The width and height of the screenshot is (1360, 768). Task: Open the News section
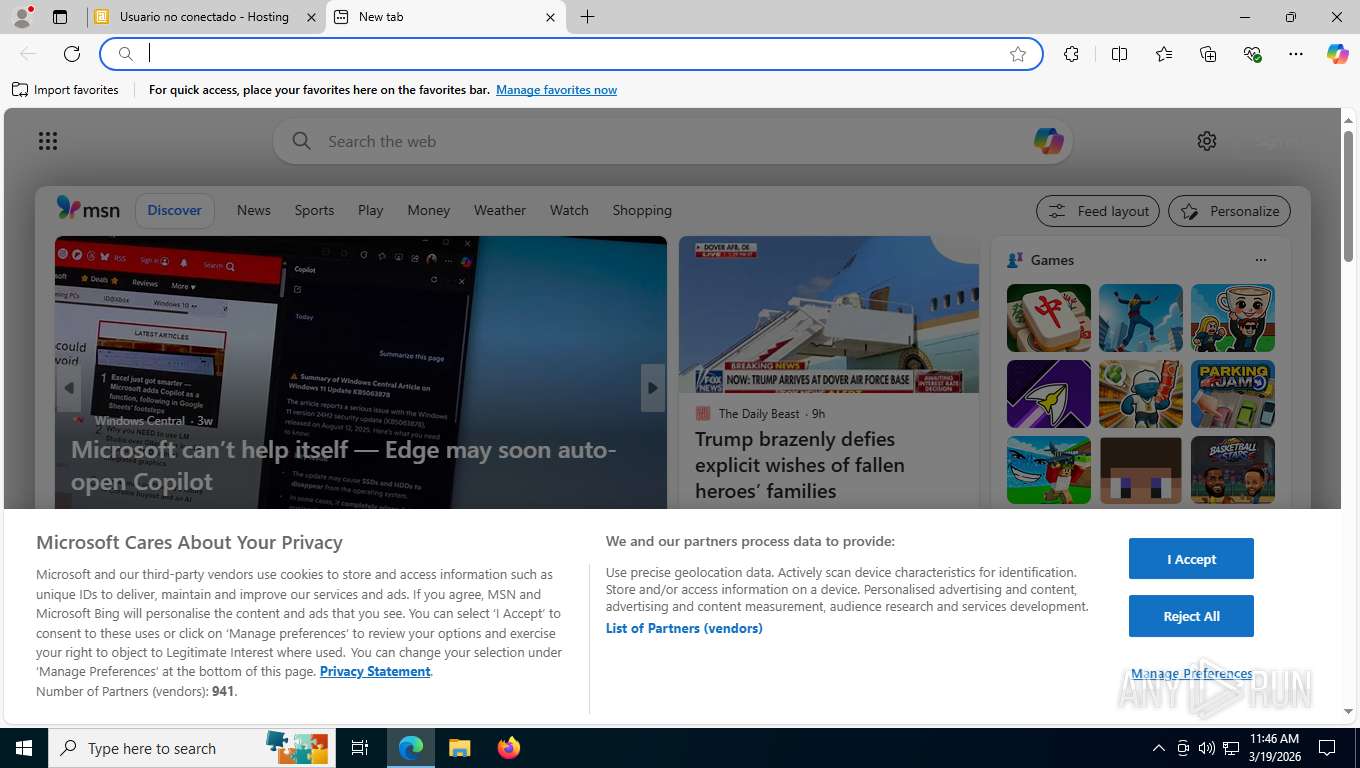point(254,210)
